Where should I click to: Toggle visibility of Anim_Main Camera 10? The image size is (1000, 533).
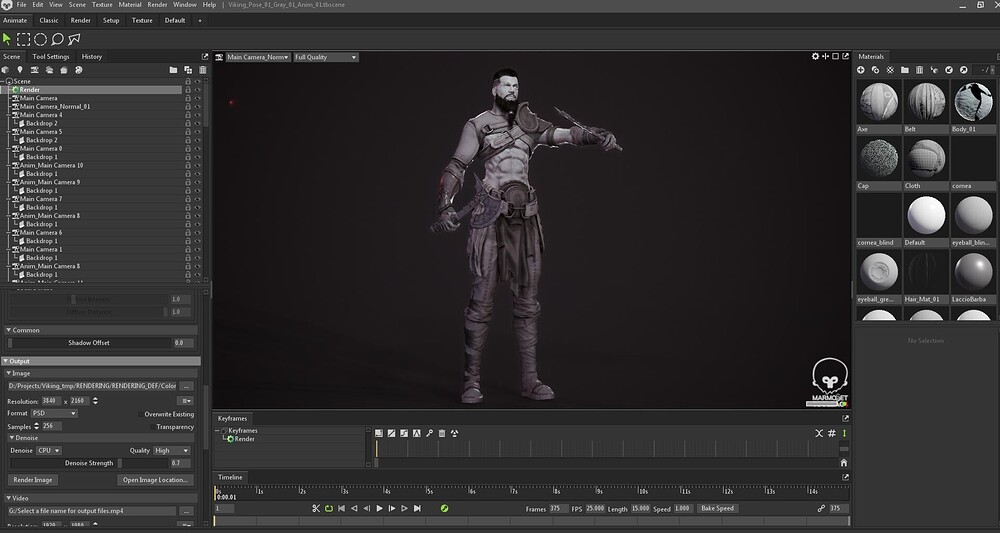pyautogui.click(x=198, y=166)
